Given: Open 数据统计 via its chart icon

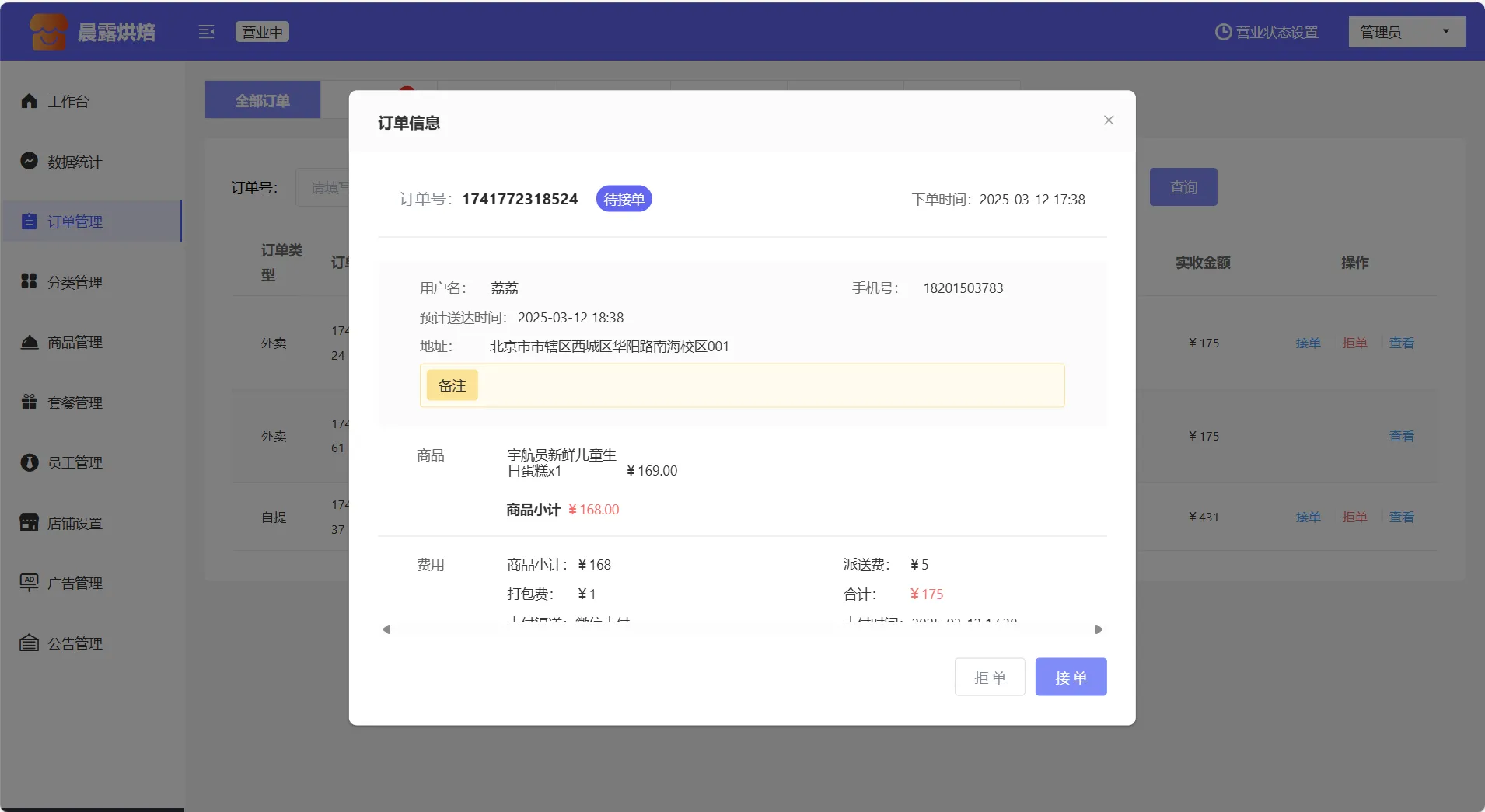Looking at the screenshot, I should (30, 161).
